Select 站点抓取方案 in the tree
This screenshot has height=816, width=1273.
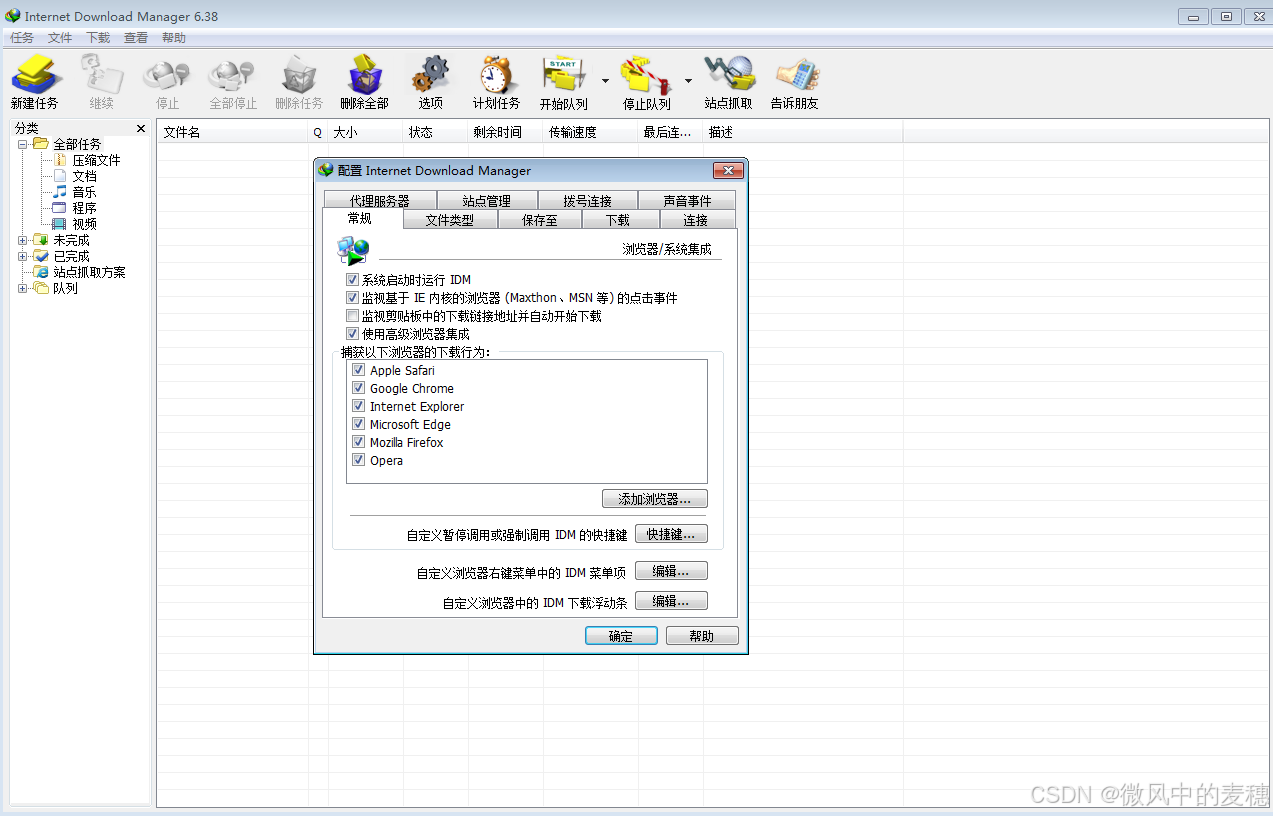point(89,272)
